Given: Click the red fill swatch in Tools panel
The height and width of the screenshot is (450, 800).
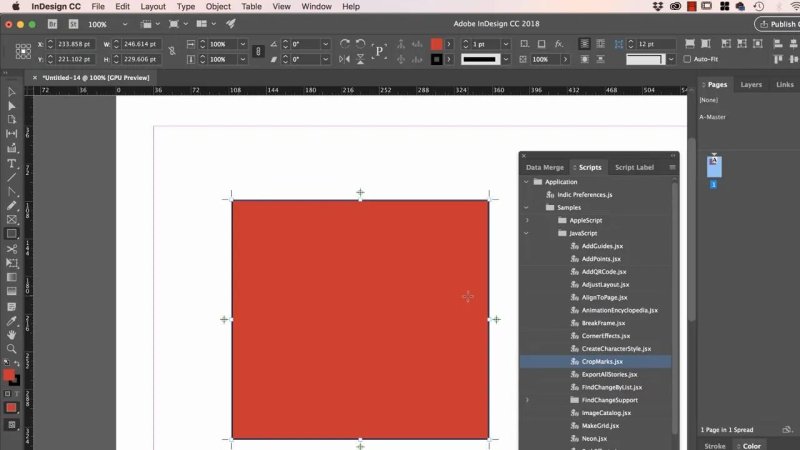Looking at the screenshot, I should pos(9,376).
